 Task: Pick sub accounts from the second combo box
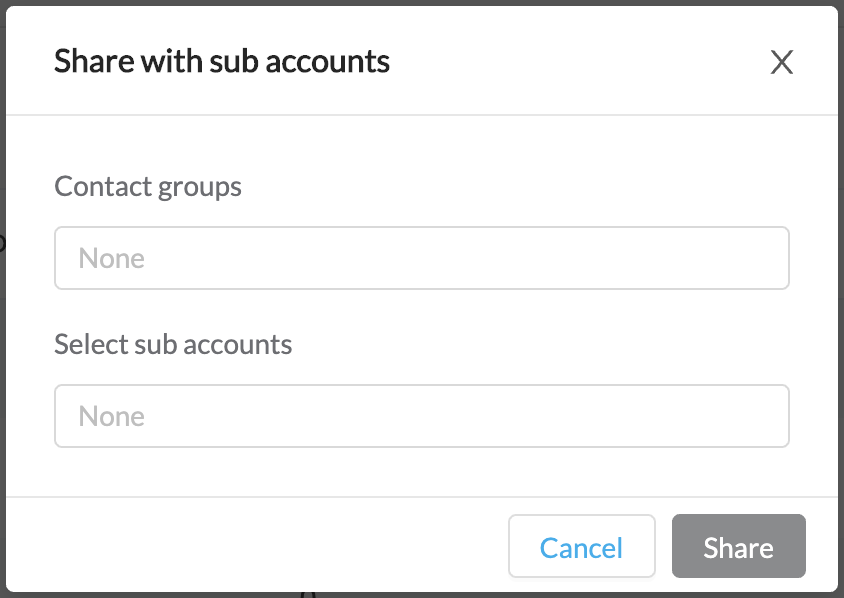click(x=421, y=416)
